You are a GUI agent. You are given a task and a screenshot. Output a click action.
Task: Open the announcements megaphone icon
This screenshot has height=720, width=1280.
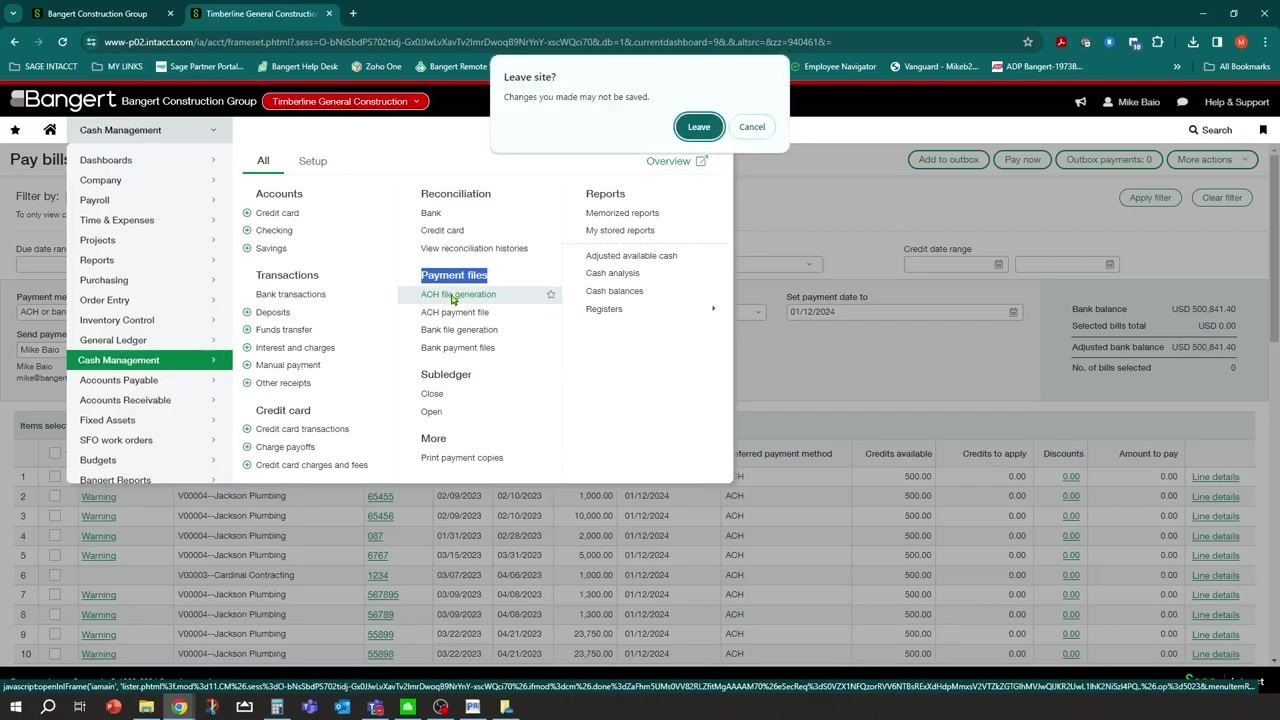pos(1080,102)
